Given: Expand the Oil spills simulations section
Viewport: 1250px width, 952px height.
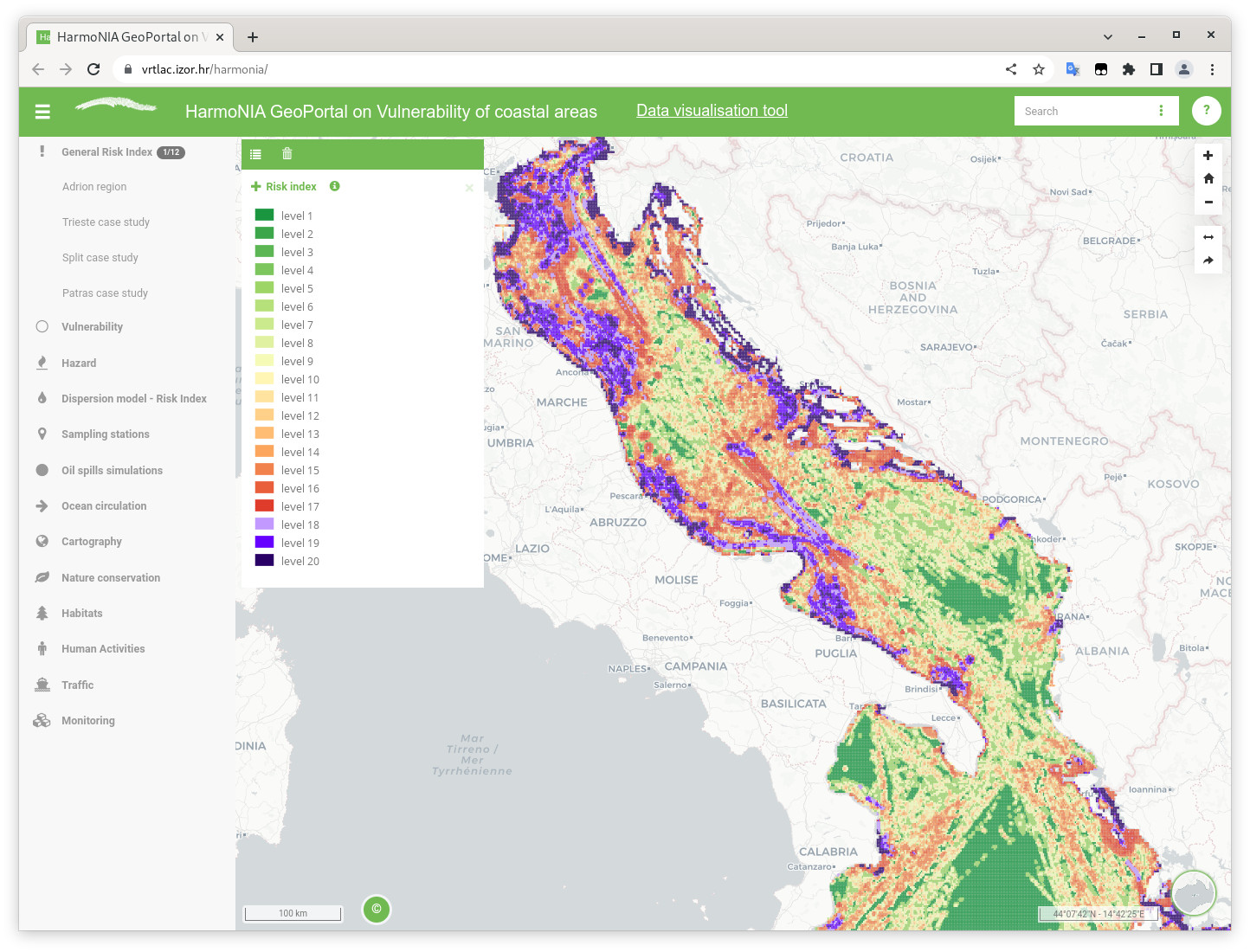Looking at the screenshot, I should coord(112,471).
